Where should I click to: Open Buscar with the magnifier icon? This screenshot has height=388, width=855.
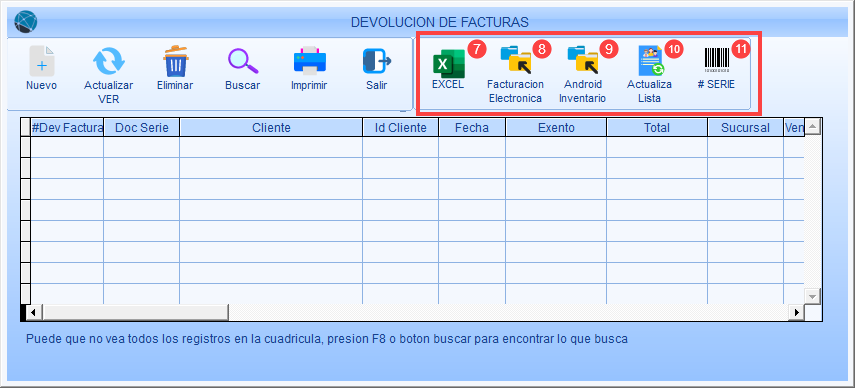click(243, 60)
